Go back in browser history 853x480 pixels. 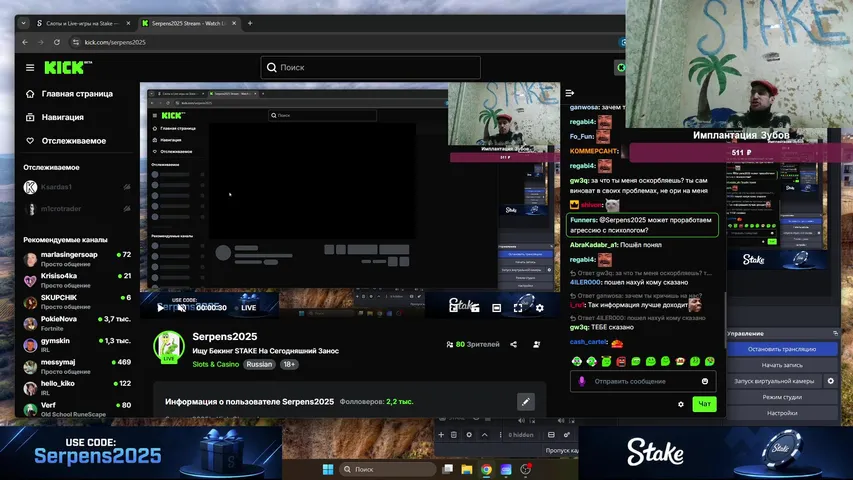[x=25, y=42]
